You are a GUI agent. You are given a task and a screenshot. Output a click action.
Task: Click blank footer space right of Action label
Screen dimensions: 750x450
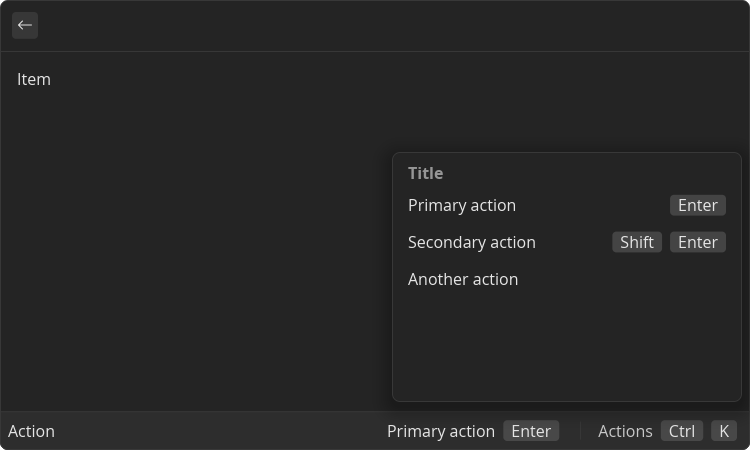pos(218,431)
